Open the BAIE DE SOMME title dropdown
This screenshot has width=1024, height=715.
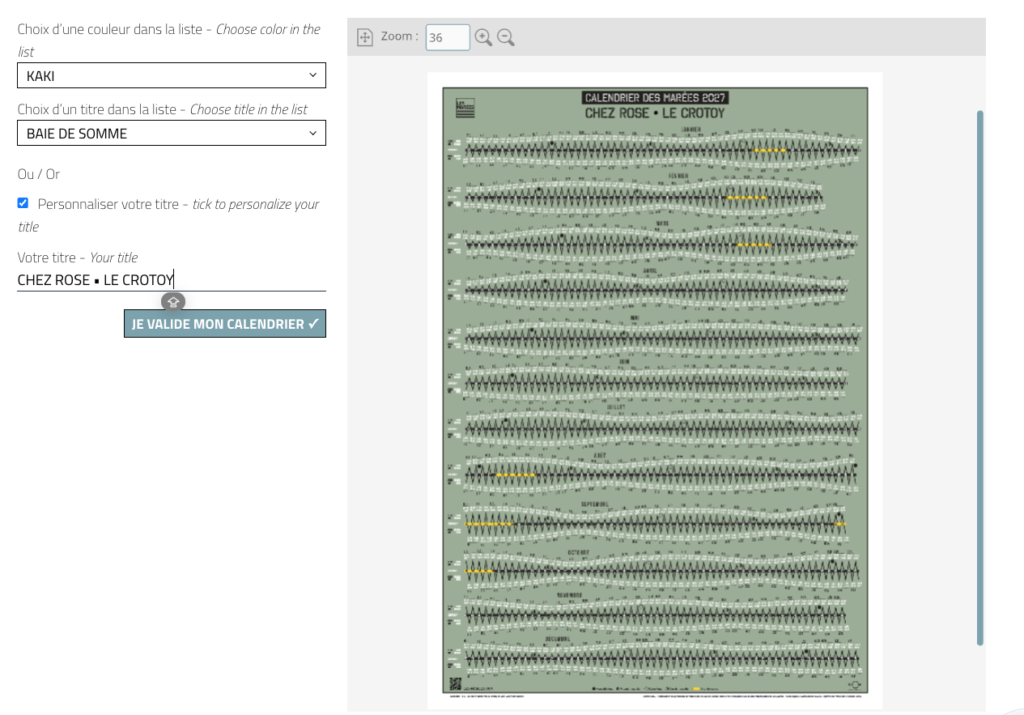pos(171,133)
